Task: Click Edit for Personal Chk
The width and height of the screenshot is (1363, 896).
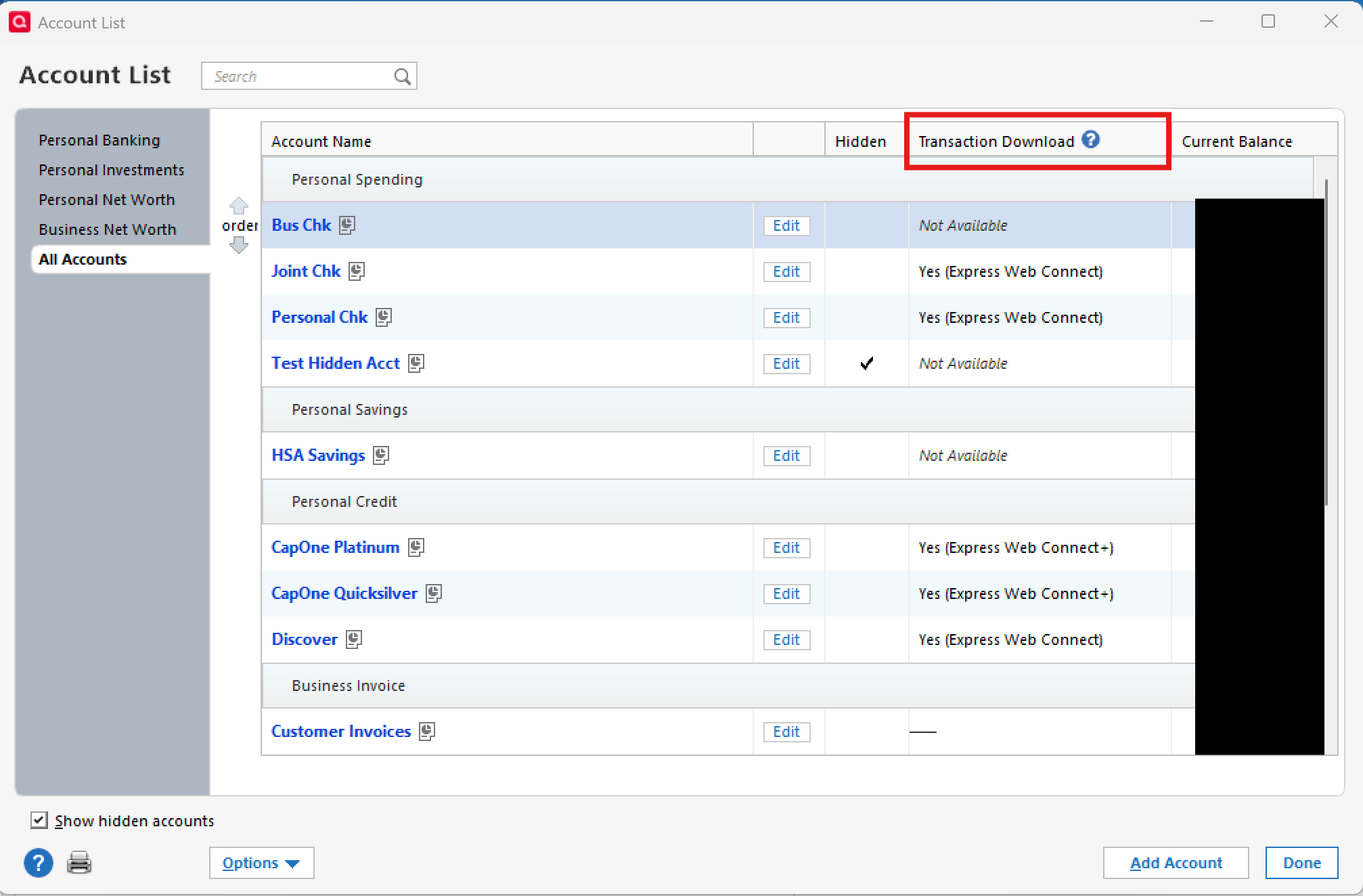Action: (x=786, y=317)
